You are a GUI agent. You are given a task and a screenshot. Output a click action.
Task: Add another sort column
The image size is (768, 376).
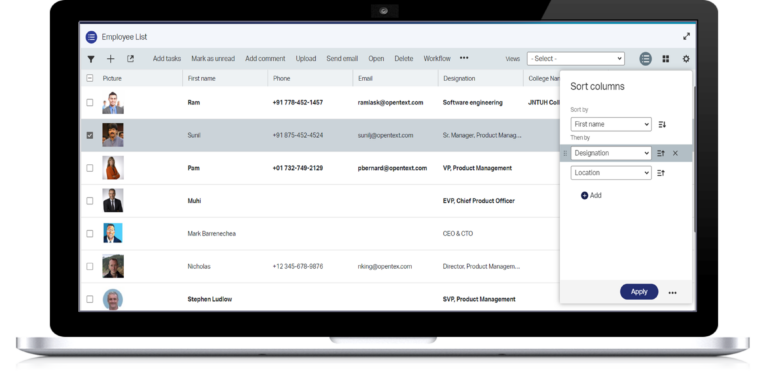(x=591, y=195)
